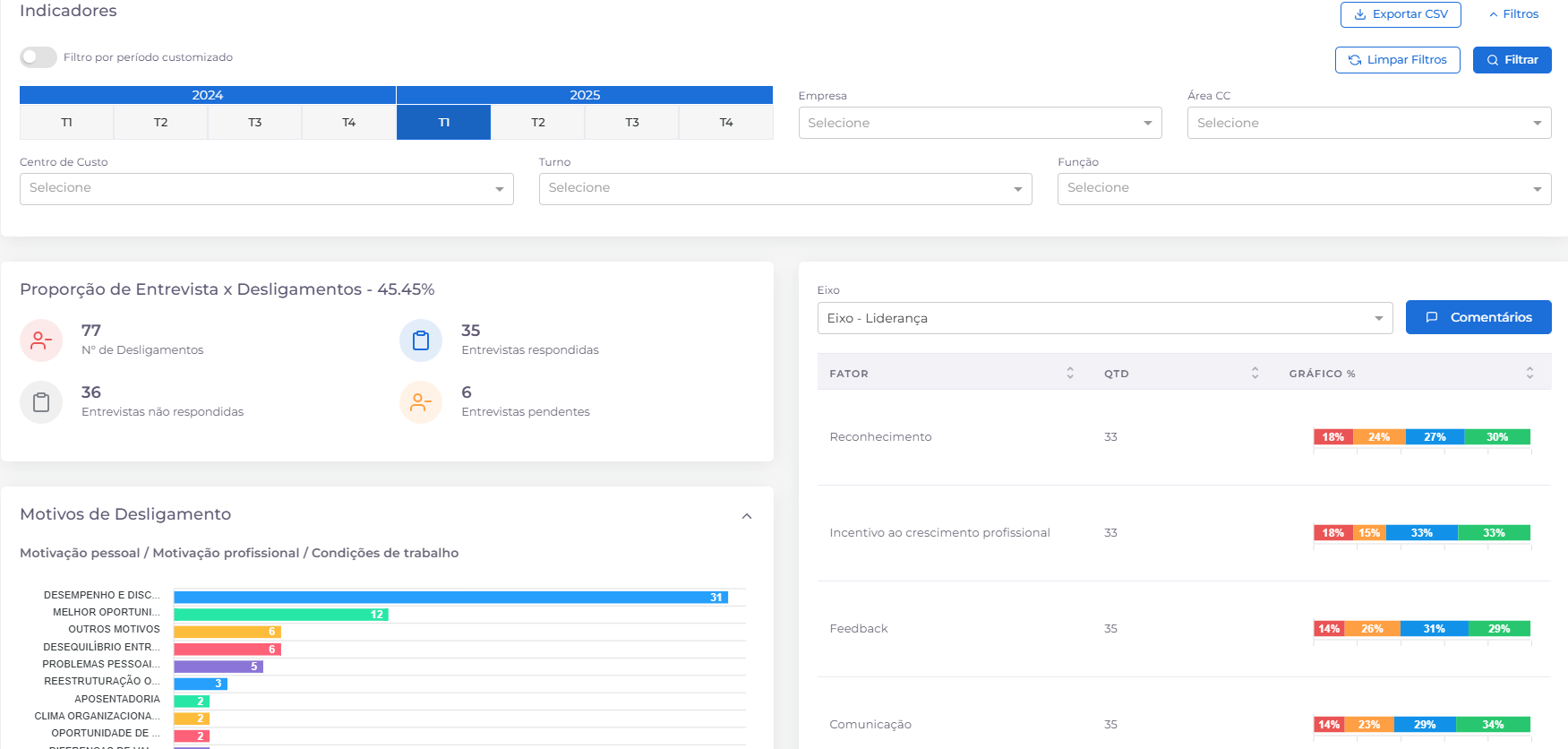Click the MELHOR OPORTUNI... green bar
The width and height of the screenshot is (1568, 749).
click(280, 615)
